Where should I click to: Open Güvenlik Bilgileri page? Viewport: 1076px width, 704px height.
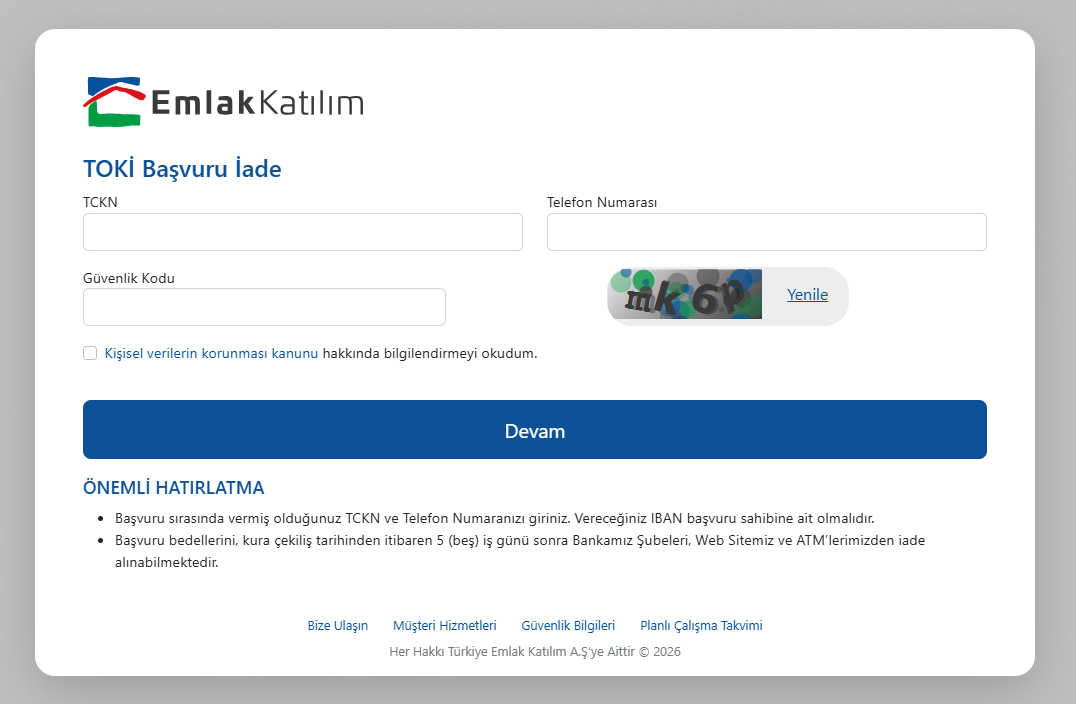568,626
